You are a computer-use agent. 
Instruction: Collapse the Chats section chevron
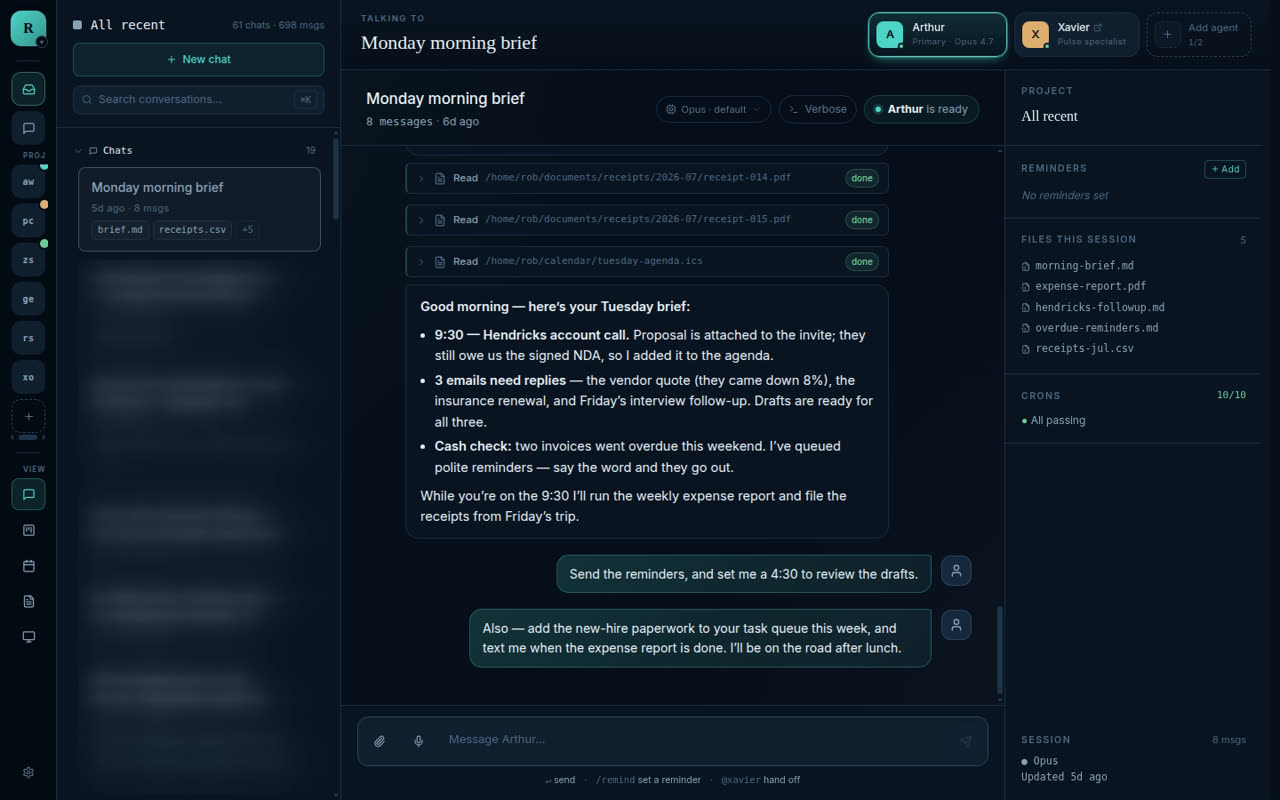pos(78,151)
